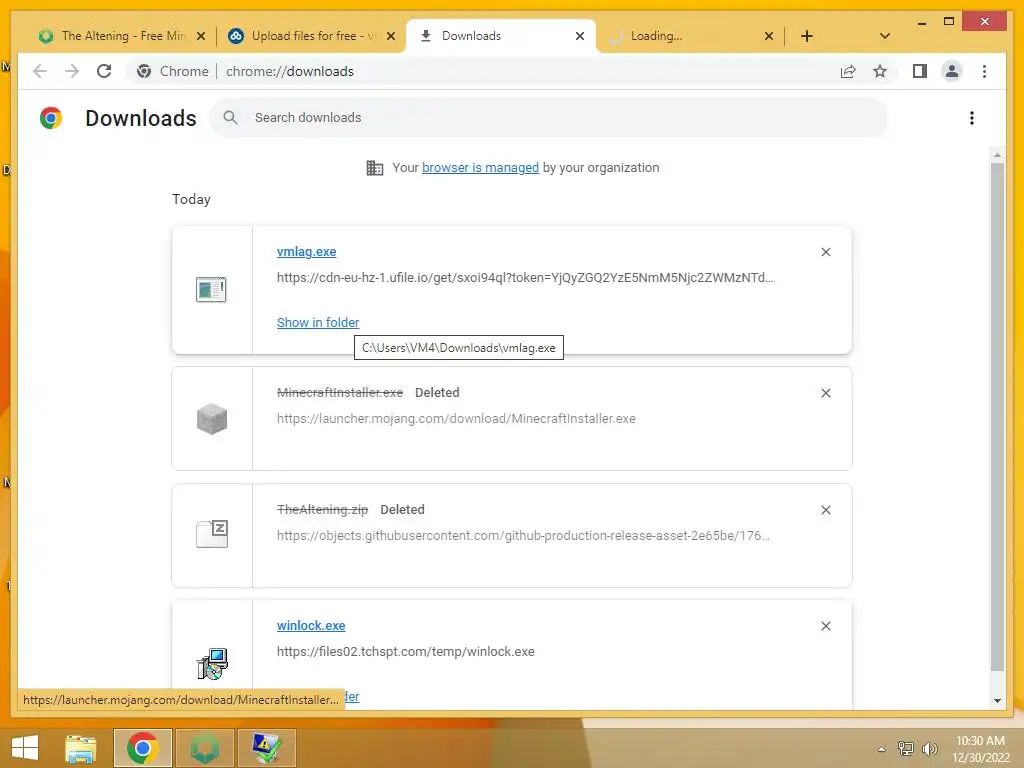Open File Explorer from the taskbar
1024x768 pixels.
[81, 748]
